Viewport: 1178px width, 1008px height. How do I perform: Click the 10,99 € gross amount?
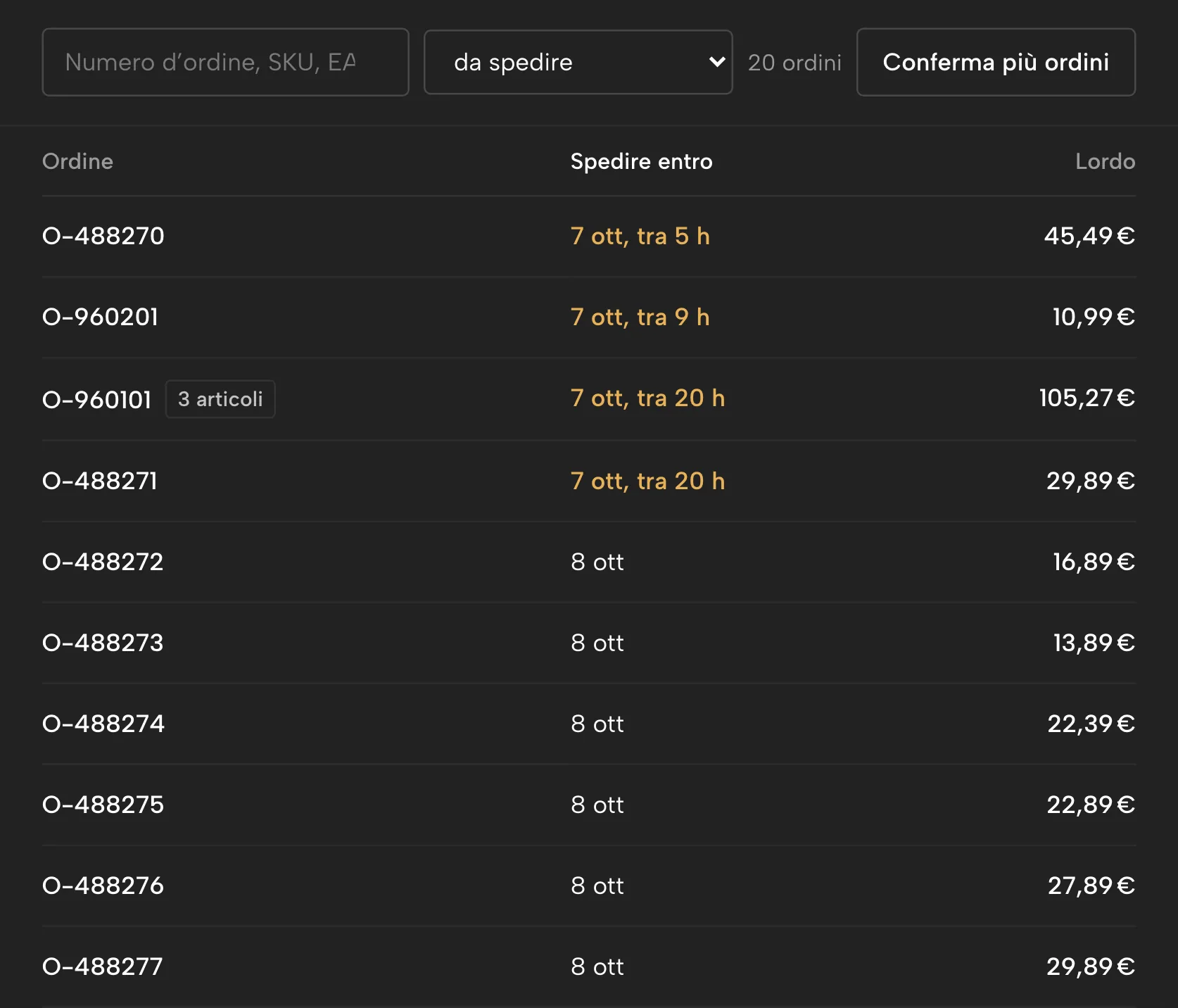[x=1094, y=317]
